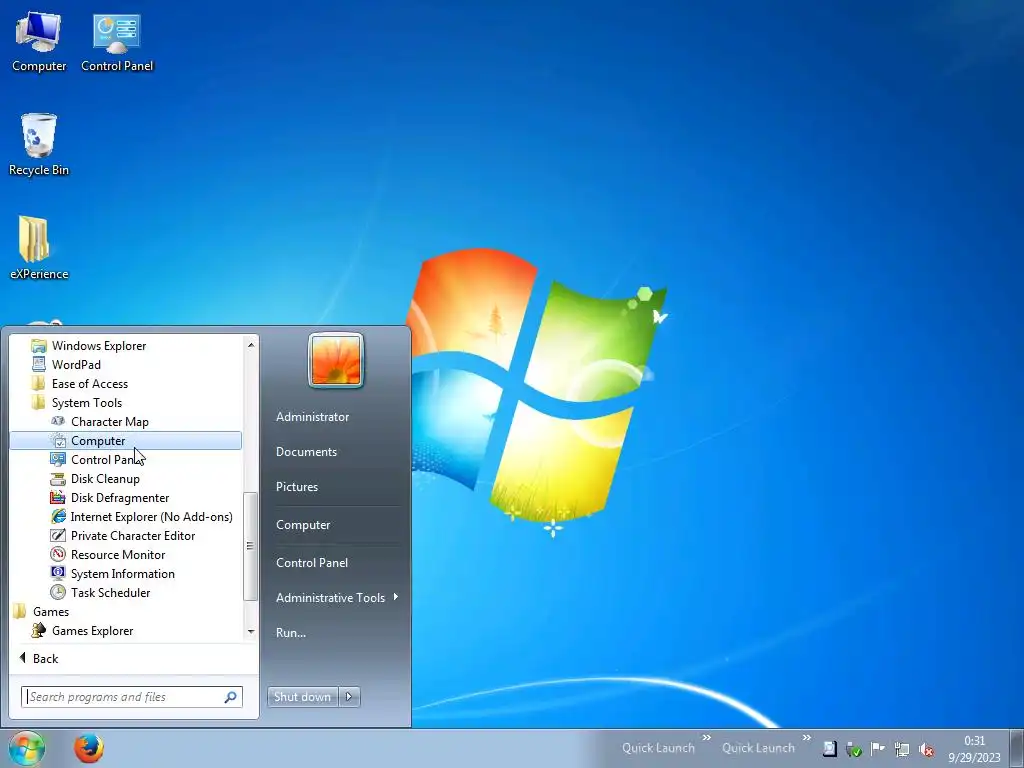The width and height of the screenshot is (1024, 768).
Task: Click the green shield security tray icon
Action: click(853, 748)
